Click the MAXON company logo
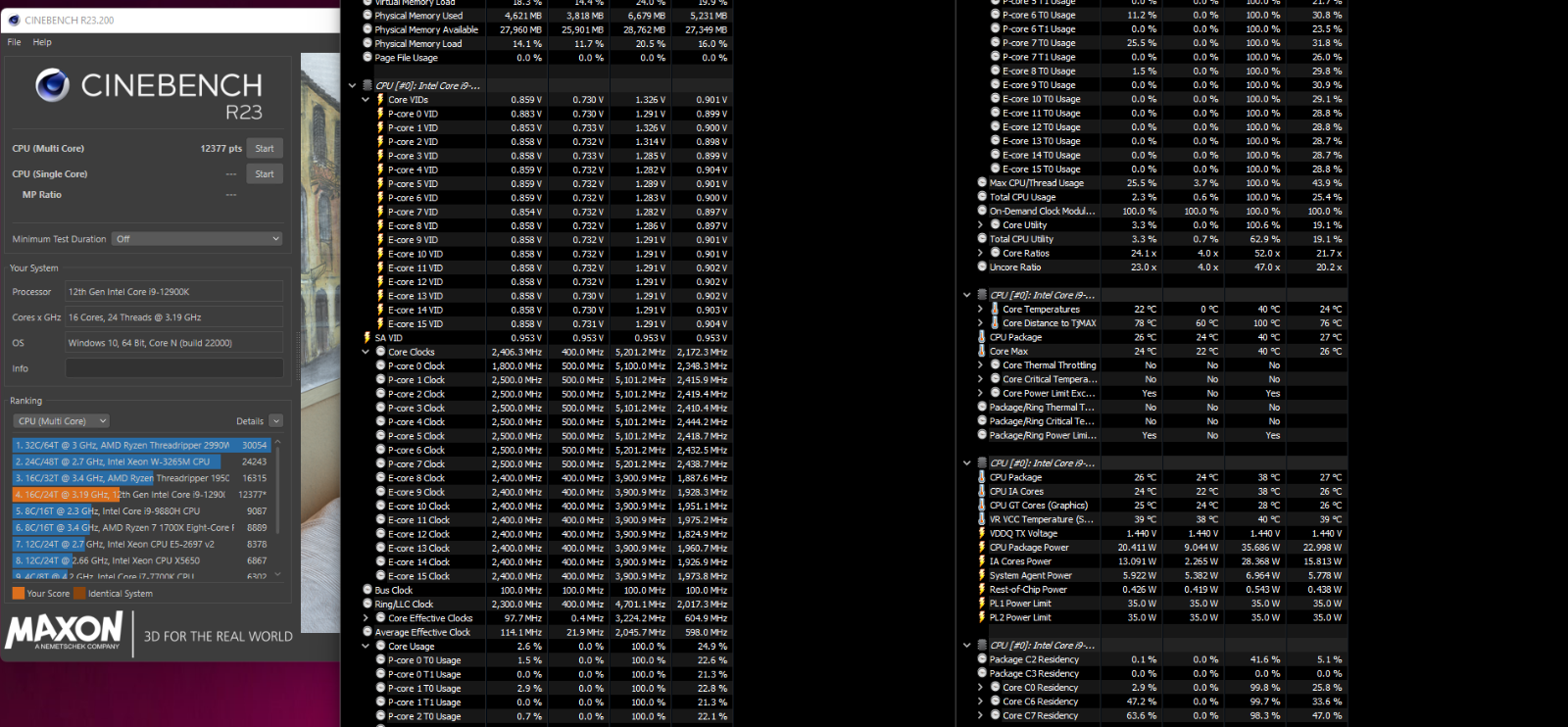This screenshot has width=1568, height=727. 65,631
